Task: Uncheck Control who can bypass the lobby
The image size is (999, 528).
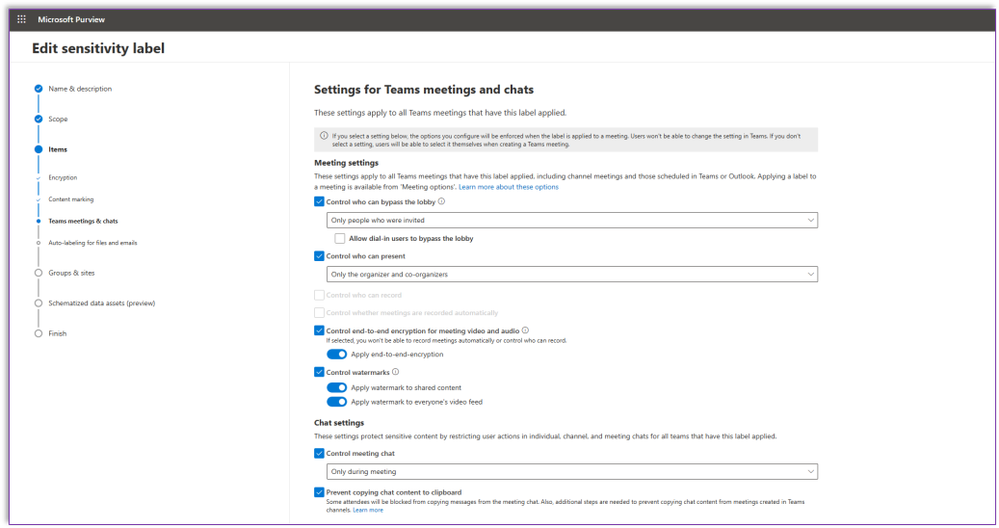Action: pos(319,202)
